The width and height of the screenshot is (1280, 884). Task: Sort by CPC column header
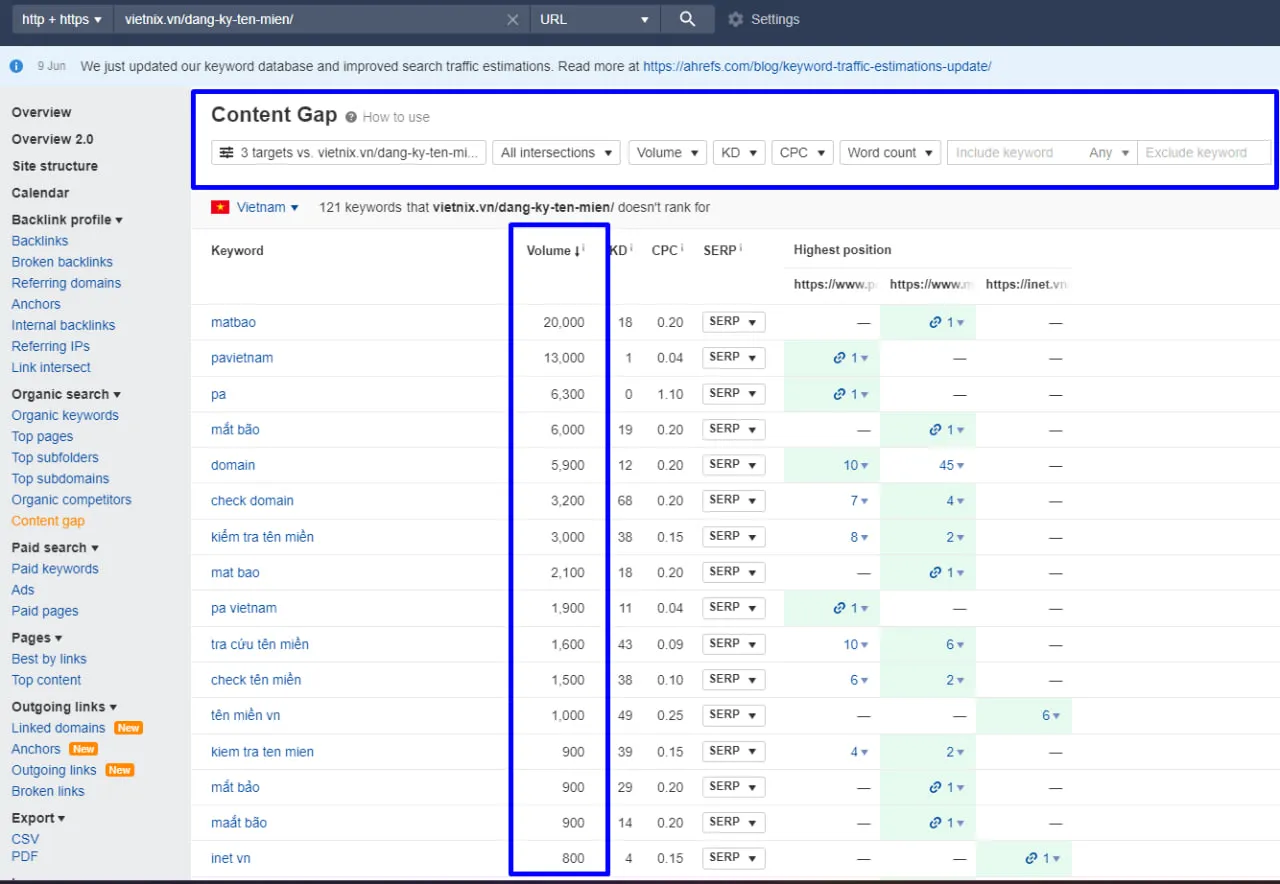pos(665,250)
